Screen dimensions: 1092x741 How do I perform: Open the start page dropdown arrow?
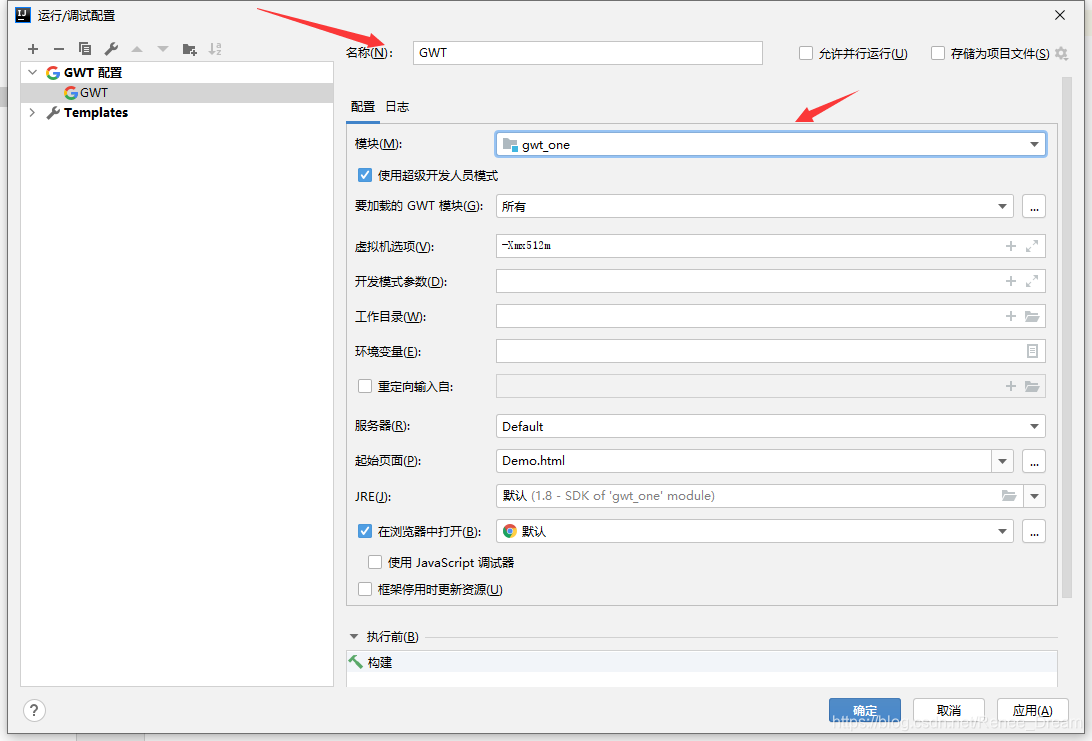click(x=1002, y=461)
